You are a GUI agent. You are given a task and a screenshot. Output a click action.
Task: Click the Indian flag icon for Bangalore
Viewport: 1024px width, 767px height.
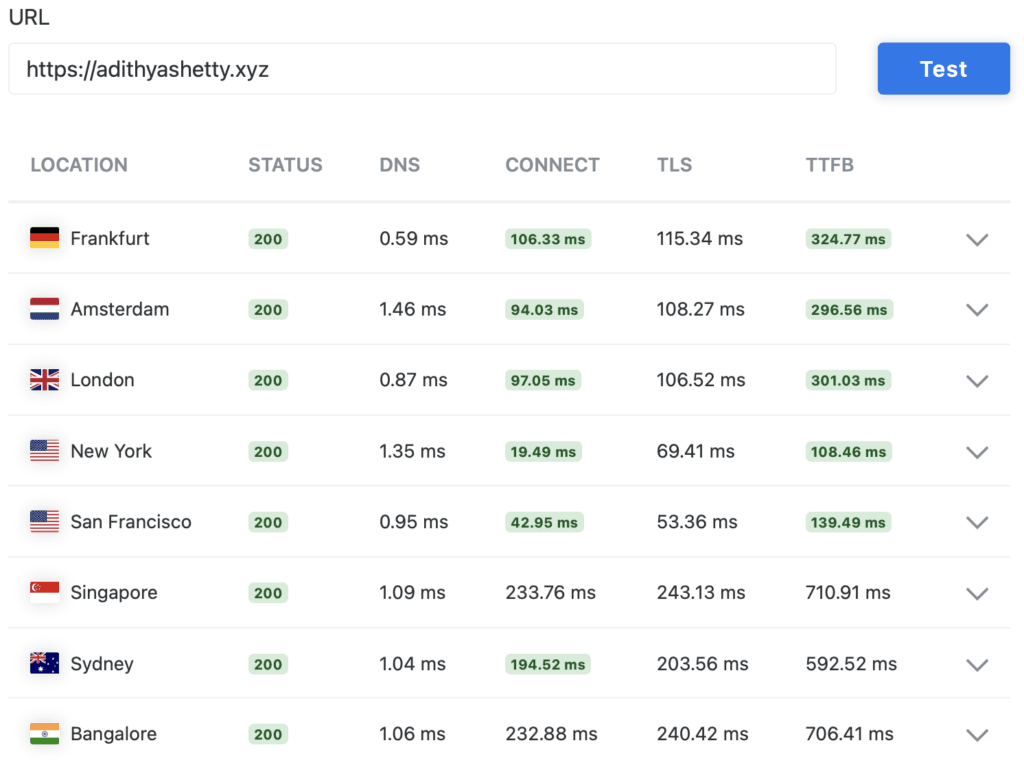coord(44,734)
